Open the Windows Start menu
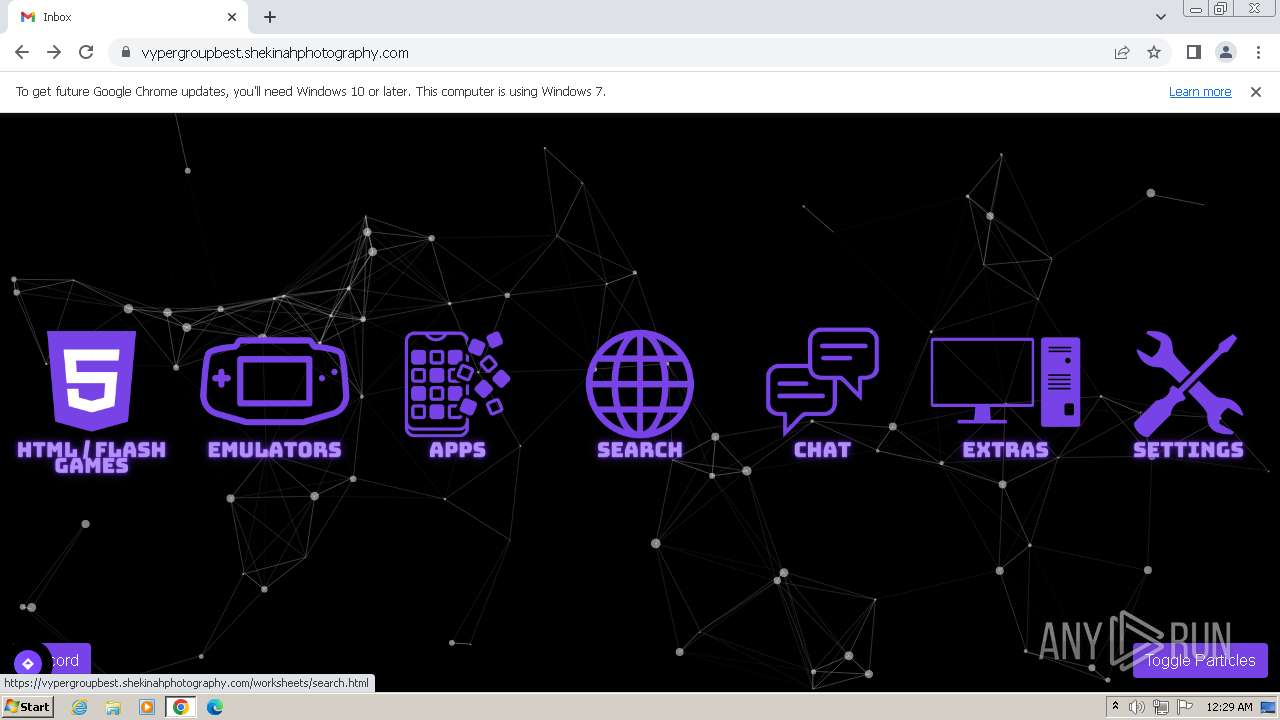 (x=28, y=707)
